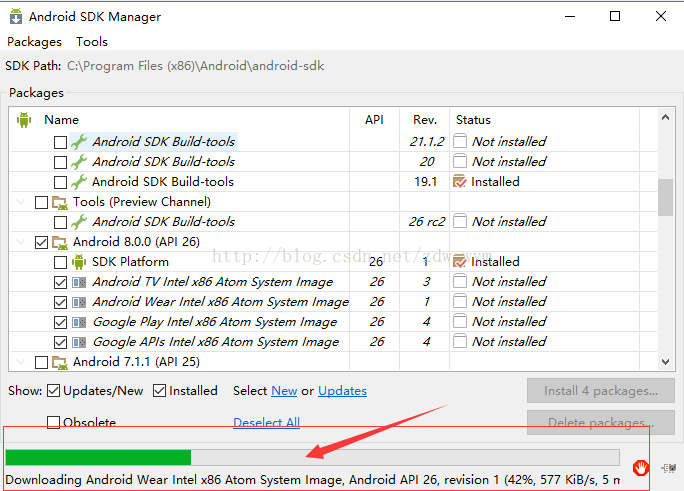Toggle the Installed show filter

click(159, 391)
